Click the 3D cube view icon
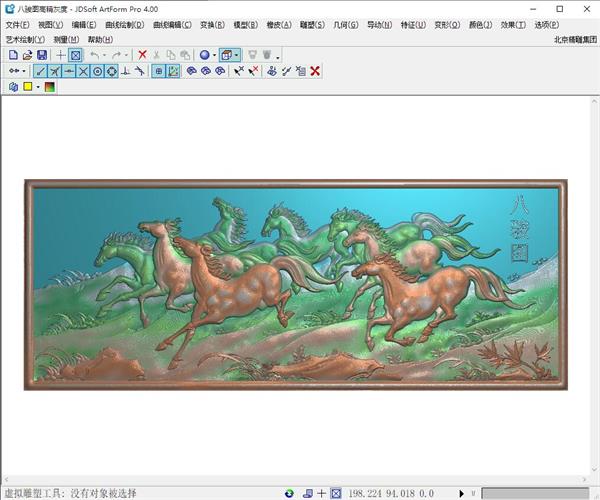 coord(227,55)
